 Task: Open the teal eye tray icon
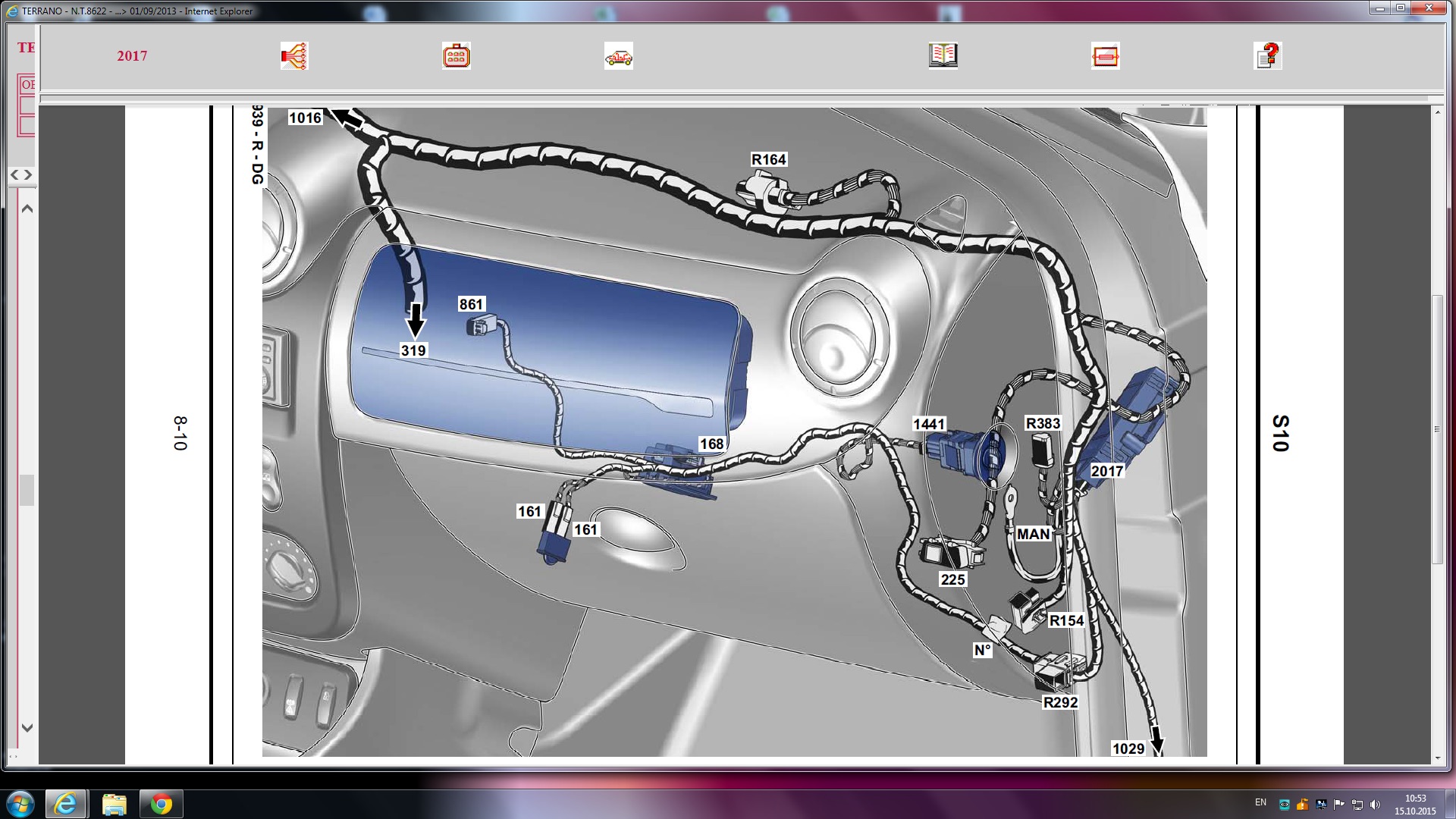pos(1284,805)
